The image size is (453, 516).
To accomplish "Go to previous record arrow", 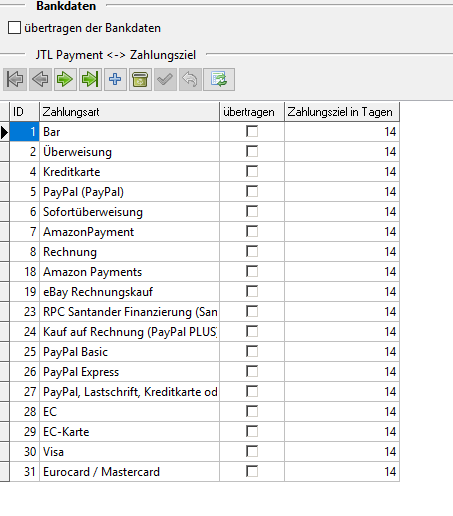I will pos(40,79).
